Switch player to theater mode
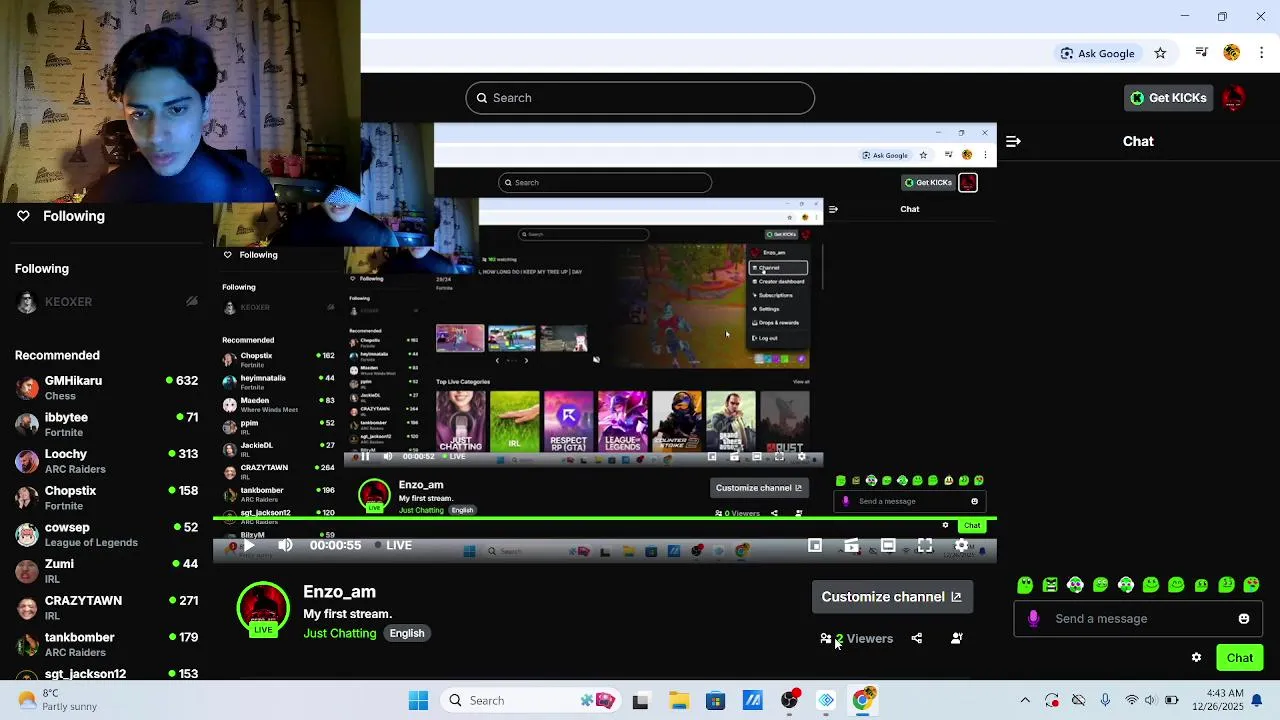This screenshot has width=1280, height=720. pos(888,545)
